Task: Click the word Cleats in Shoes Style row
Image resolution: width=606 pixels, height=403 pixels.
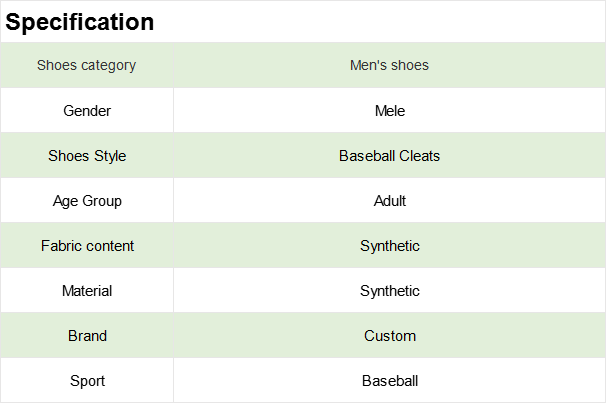Action: tap(419, 156)
